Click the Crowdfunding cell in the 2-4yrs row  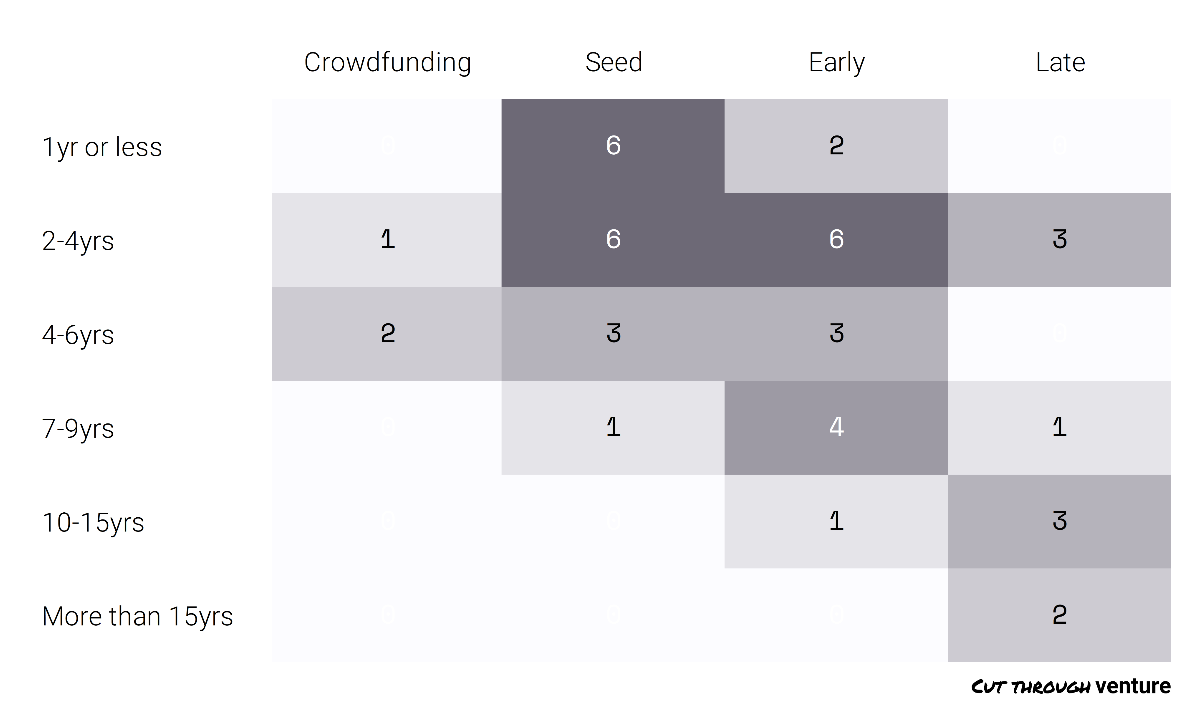(x=387, y=240)
